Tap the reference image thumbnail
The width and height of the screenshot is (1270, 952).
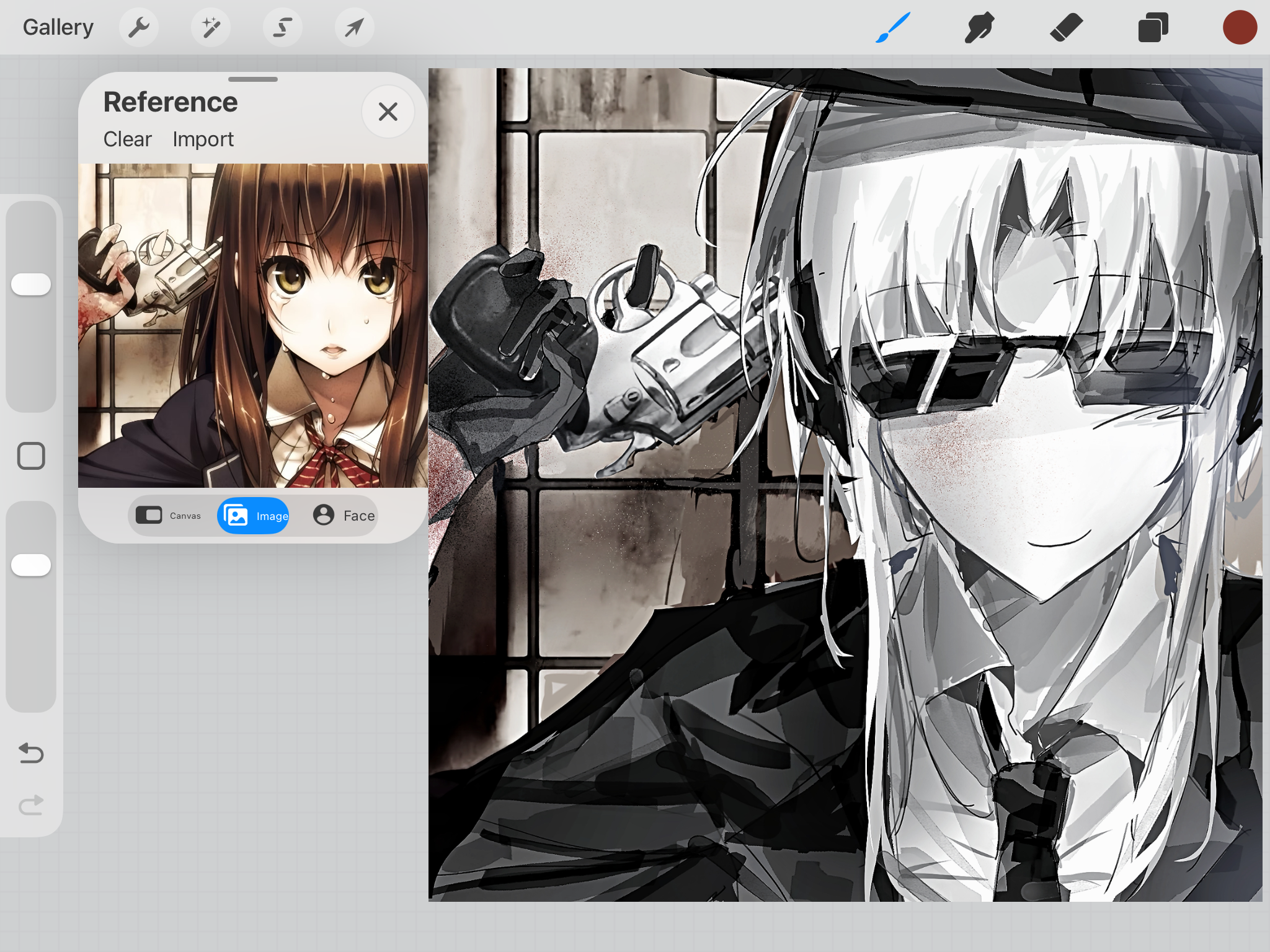click(253, 325)
